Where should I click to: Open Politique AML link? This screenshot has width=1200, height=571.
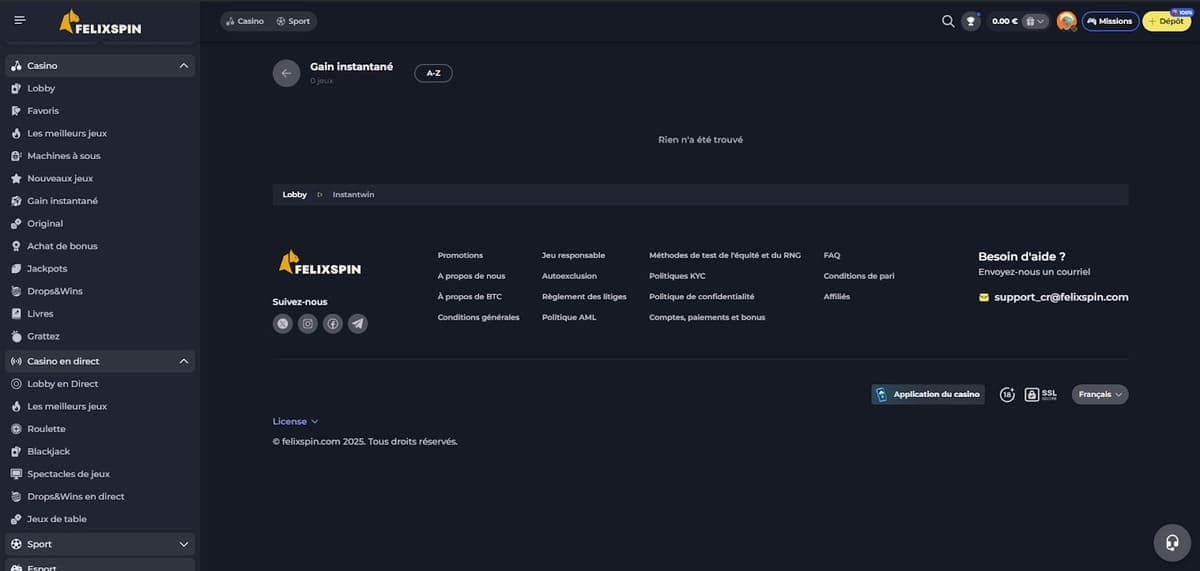click(569, 318)
